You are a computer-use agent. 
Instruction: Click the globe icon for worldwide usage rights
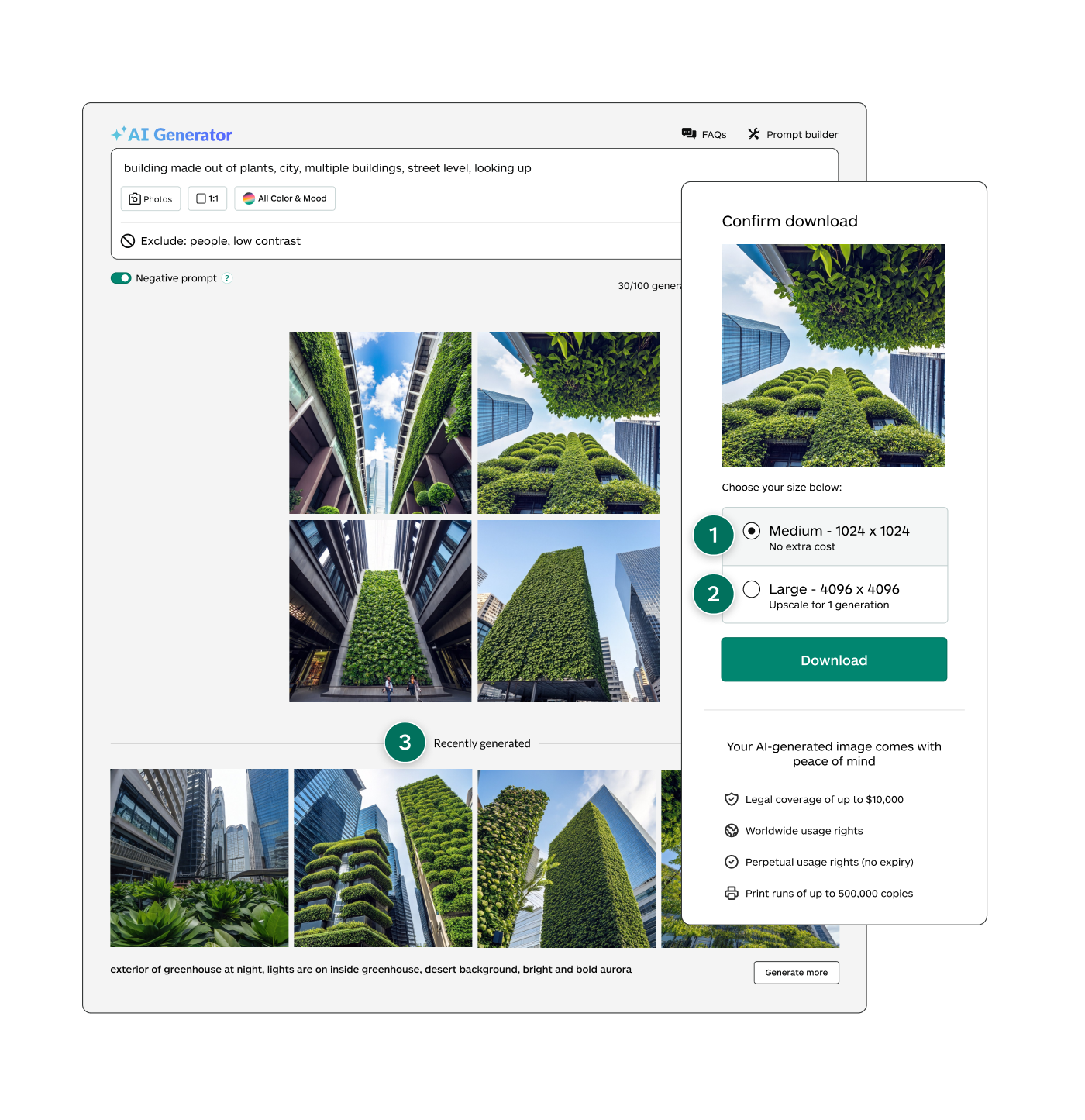click(732, 830)
